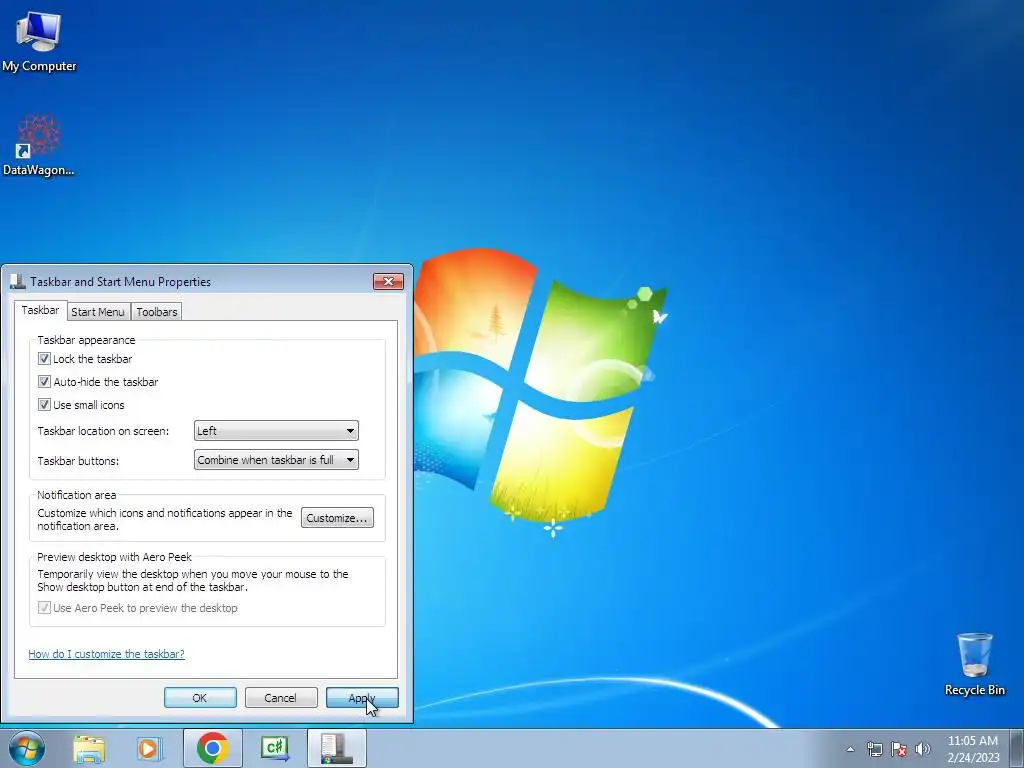
Task: Open the Recycle Bin icon
Action: pyautogui.click(x=974, y=663)
